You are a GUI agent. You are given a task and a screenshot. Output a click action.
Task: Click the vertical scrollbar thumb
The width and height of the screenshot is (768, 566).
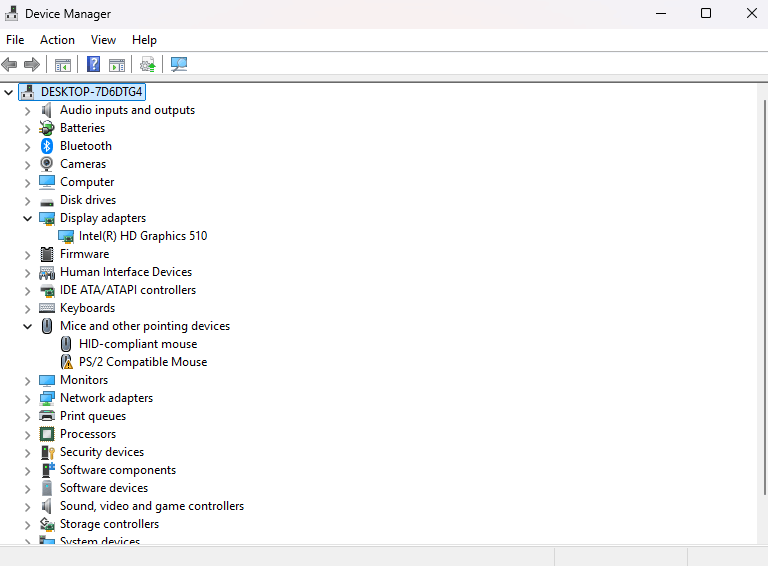pyautogui.click(x=764, y=297)
